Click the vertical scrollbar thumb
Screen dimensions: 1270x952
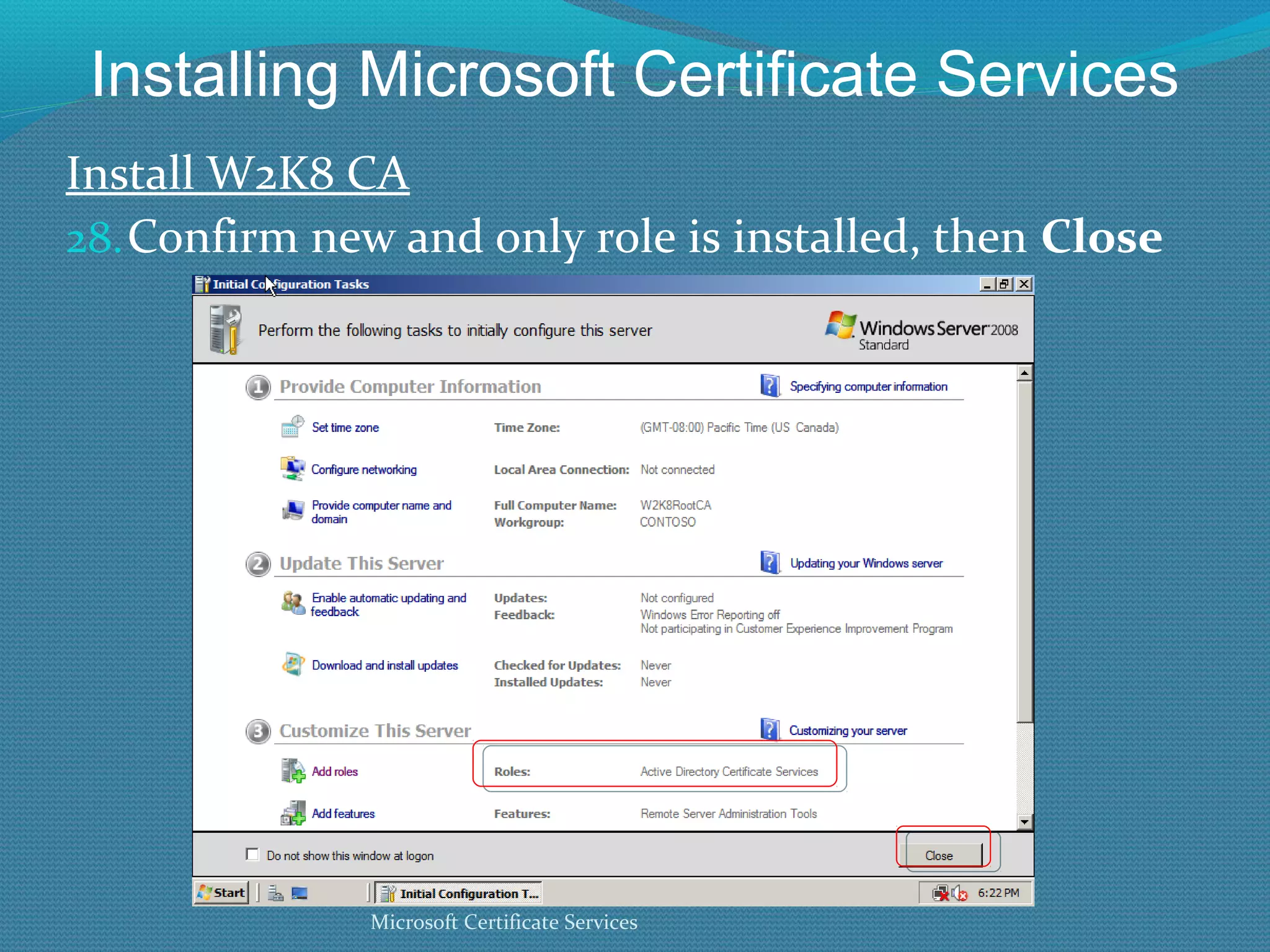coord(1024,552)
